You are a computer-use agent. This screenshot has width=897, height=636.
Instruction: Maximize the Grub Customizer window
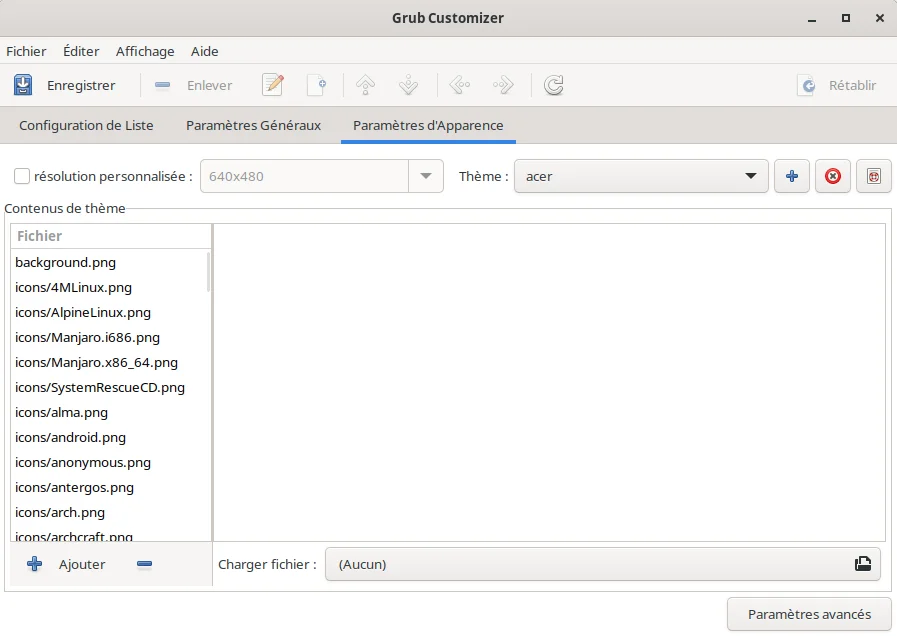tap(846, 18)
